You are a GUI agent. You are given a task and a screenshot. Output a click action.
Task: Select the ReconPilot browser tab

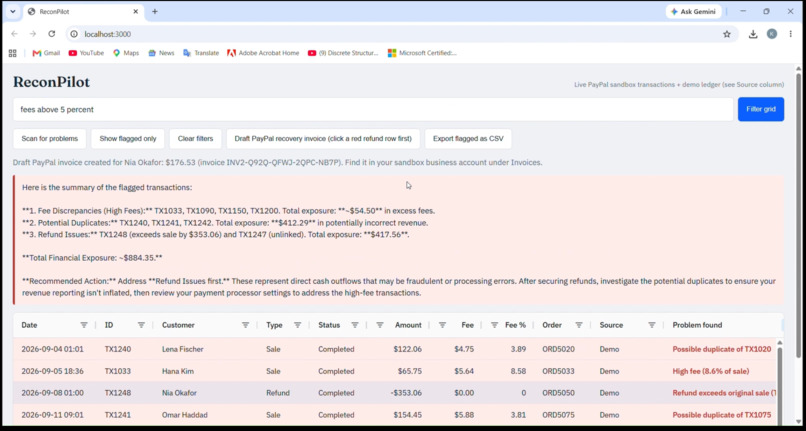pos(82,11)
